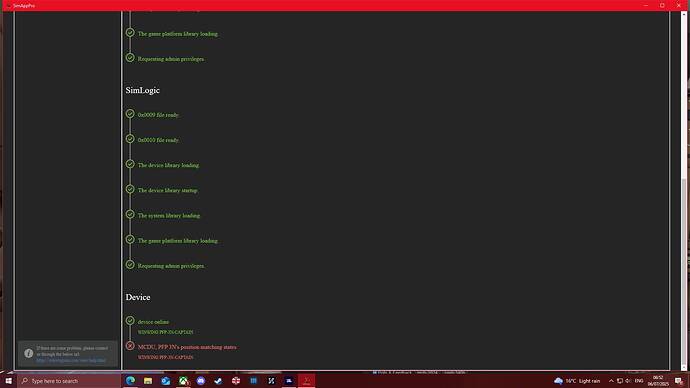Click check icon for SimLogic device library loading

coord(130,164)
